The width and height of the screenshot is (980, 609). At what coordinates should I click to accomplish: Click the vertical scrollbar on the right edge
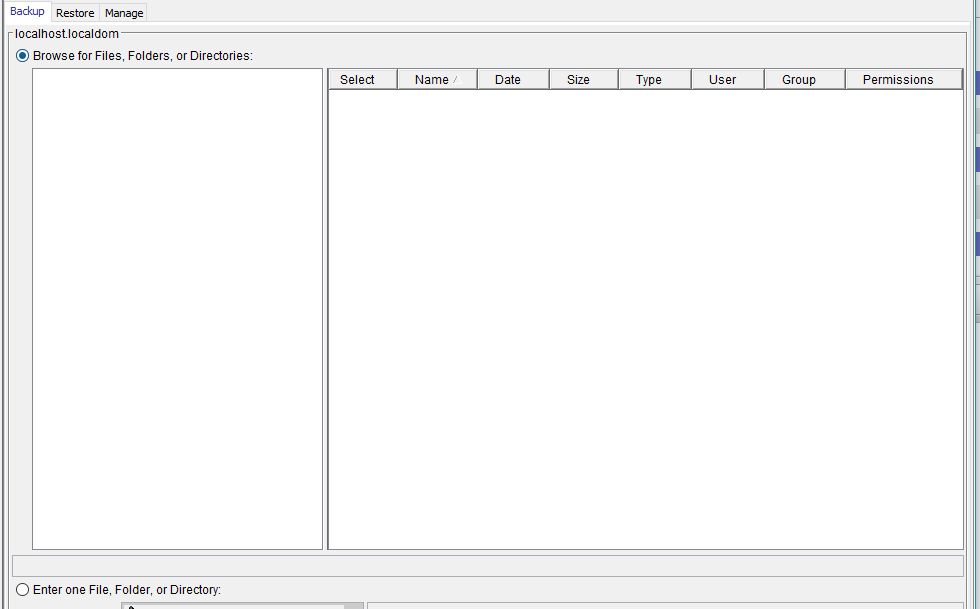[x=975, y=300]
